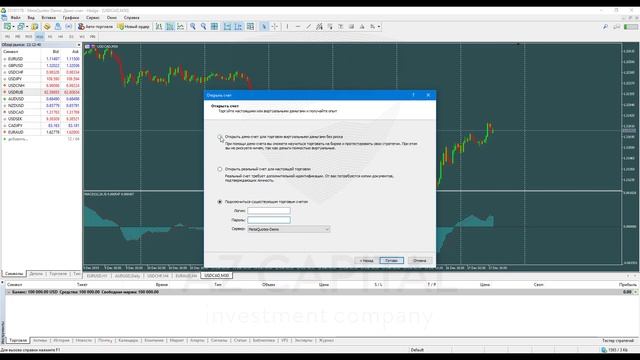Image resolution: width=640 pixels, height=360 pixels.
Task: Select the Fibonacci Retracement tool
Action: pos(330,27)
